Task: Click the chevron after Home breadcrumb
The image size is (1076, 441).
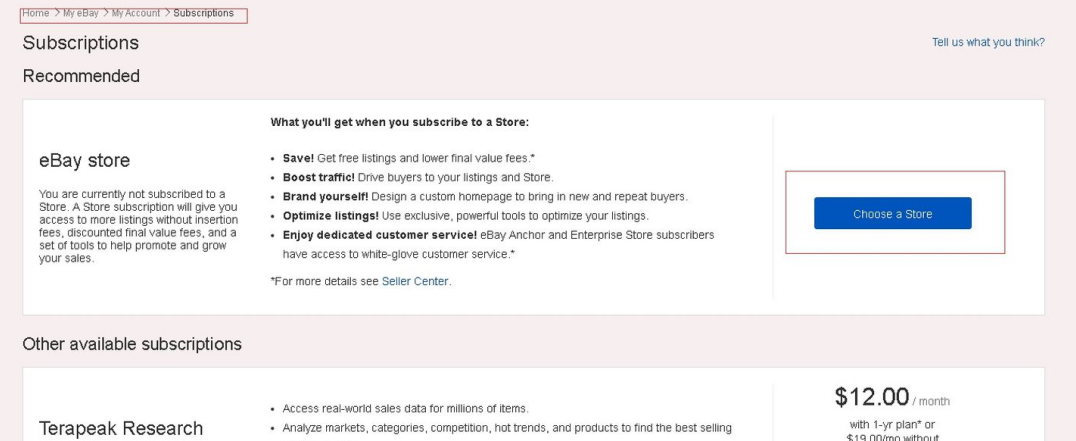Action: click(x=56, y=13)
